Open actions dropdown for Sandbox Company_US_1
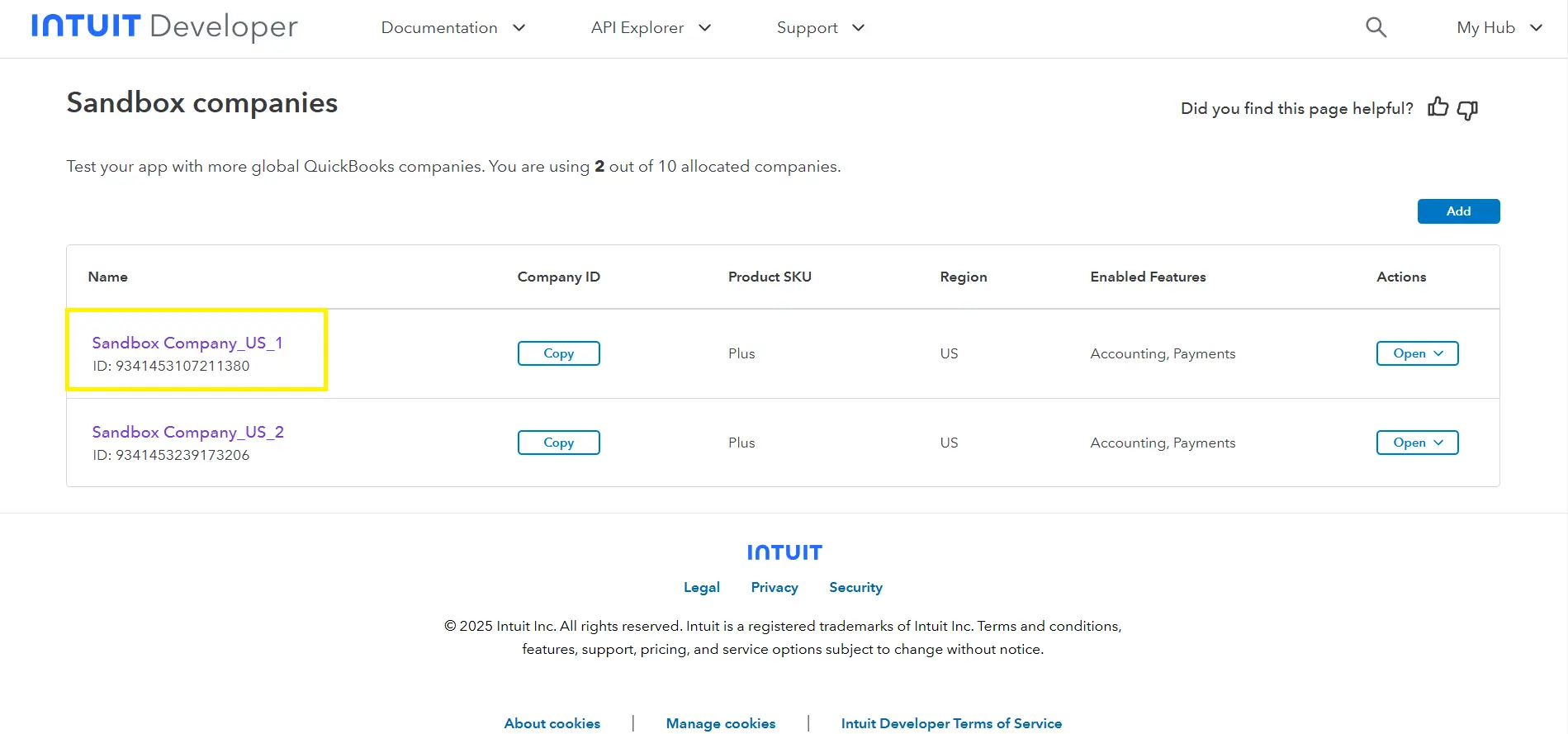1568x734 pixels. click(x=1417, y=353)
